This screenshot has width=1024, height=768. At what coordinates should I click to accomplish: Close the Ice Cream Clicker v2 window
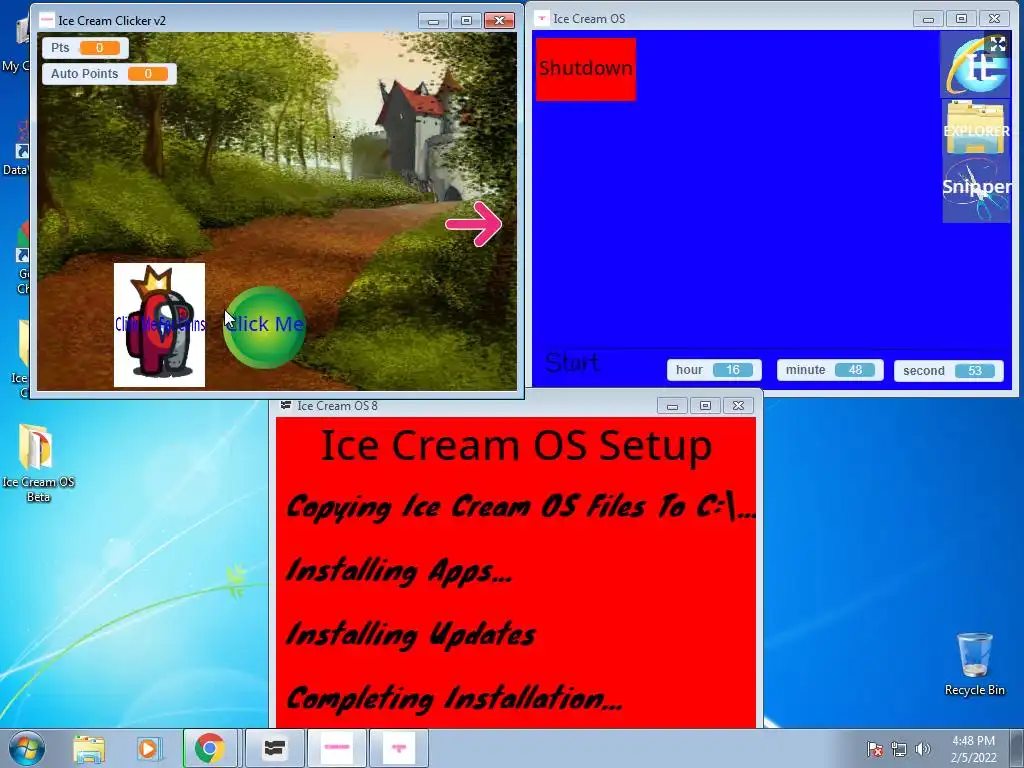[500, 21]
